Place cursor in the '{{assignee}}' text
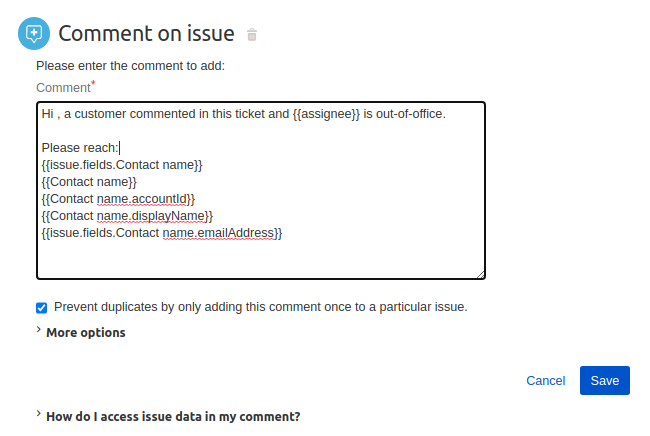 tap(326, 114)
